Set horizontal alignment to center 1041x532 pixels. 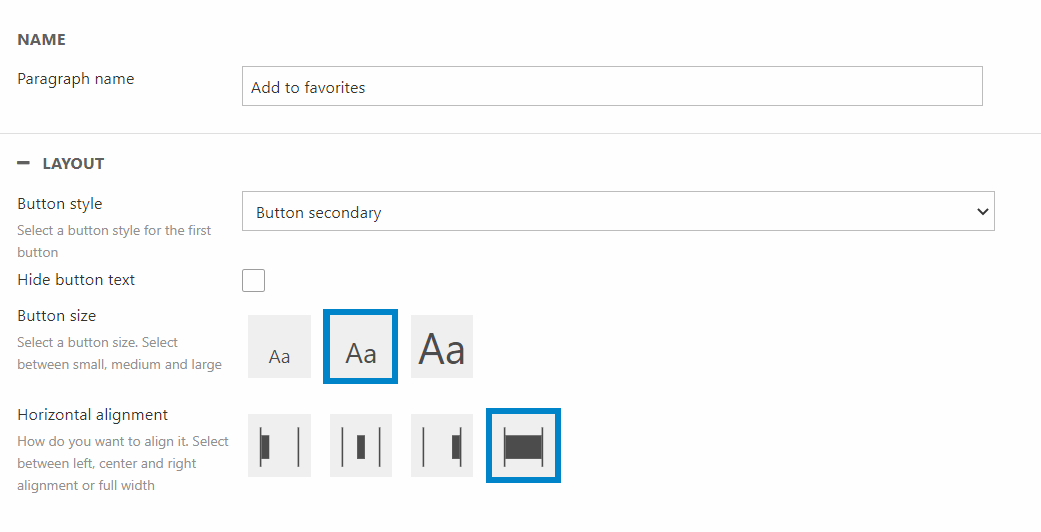click(361, 446)
